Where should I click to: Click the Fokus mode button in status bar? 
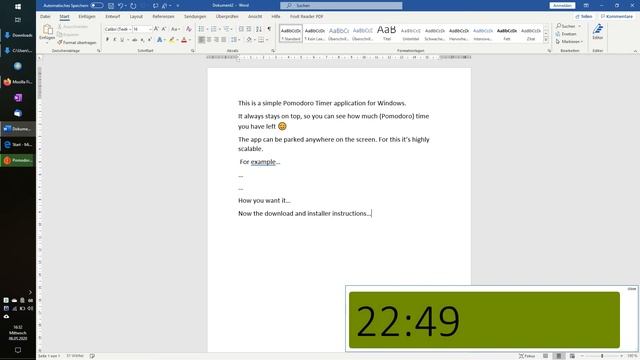(x=527, y=356)
